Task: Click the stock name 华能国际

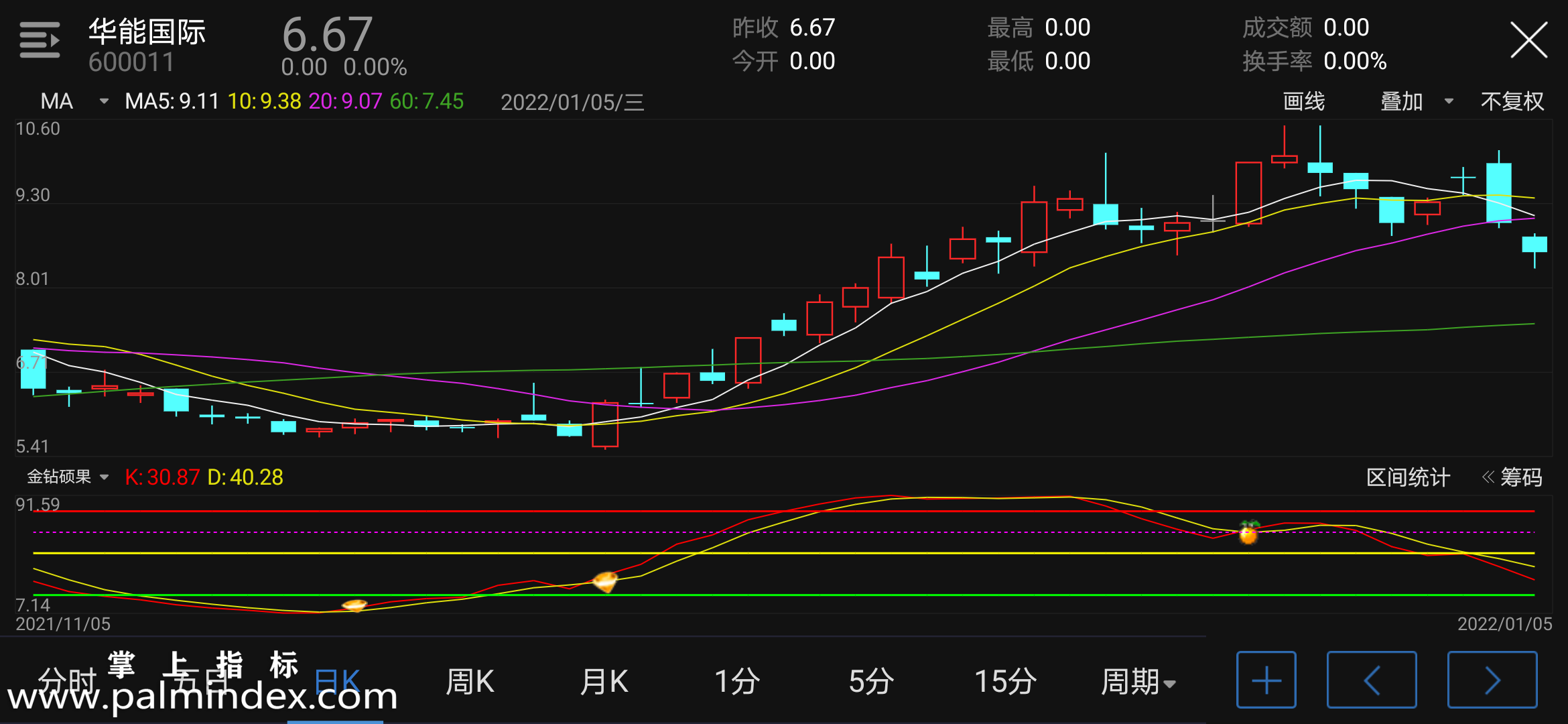Action: point(147,32)
